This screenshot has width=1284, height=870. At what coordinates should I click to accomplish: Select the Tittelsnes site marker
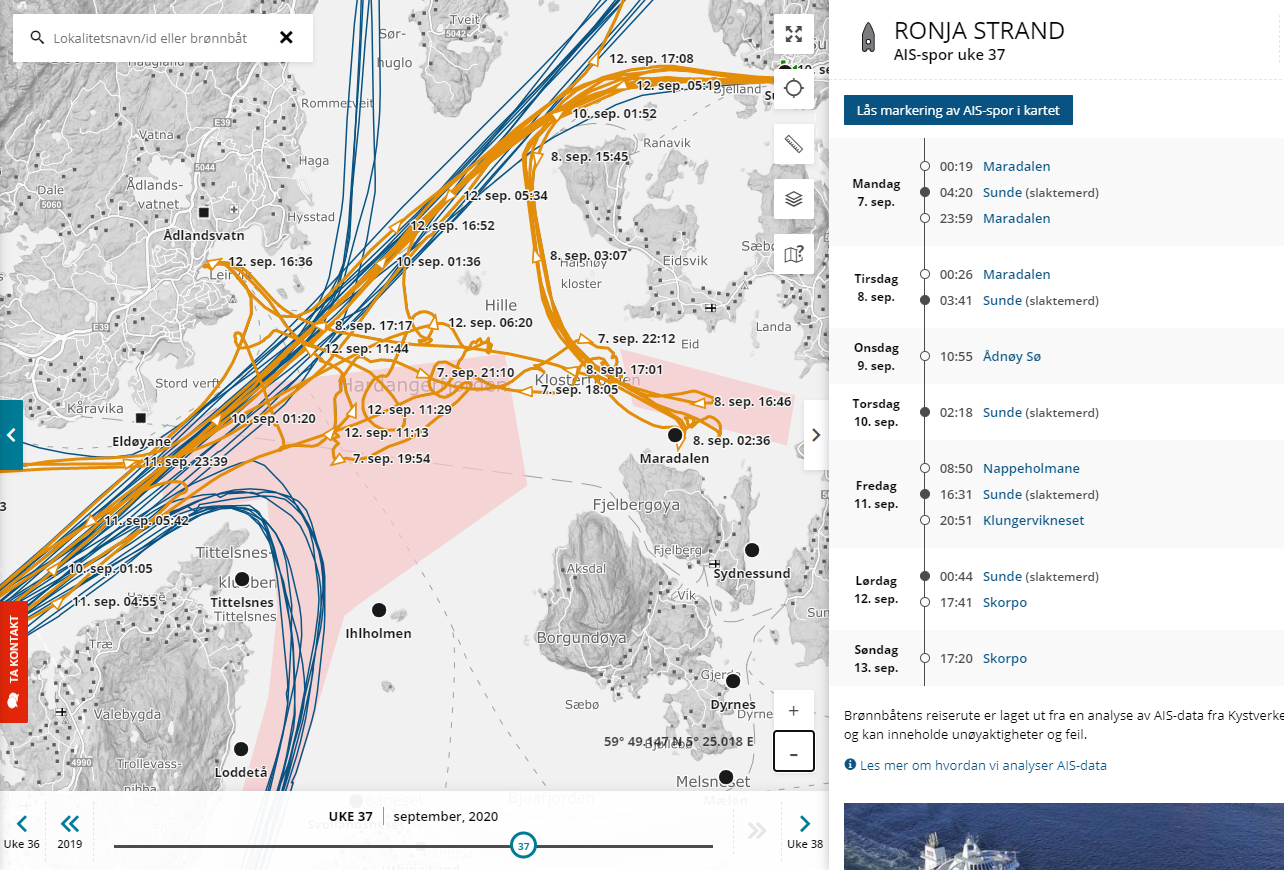[242, 579]
